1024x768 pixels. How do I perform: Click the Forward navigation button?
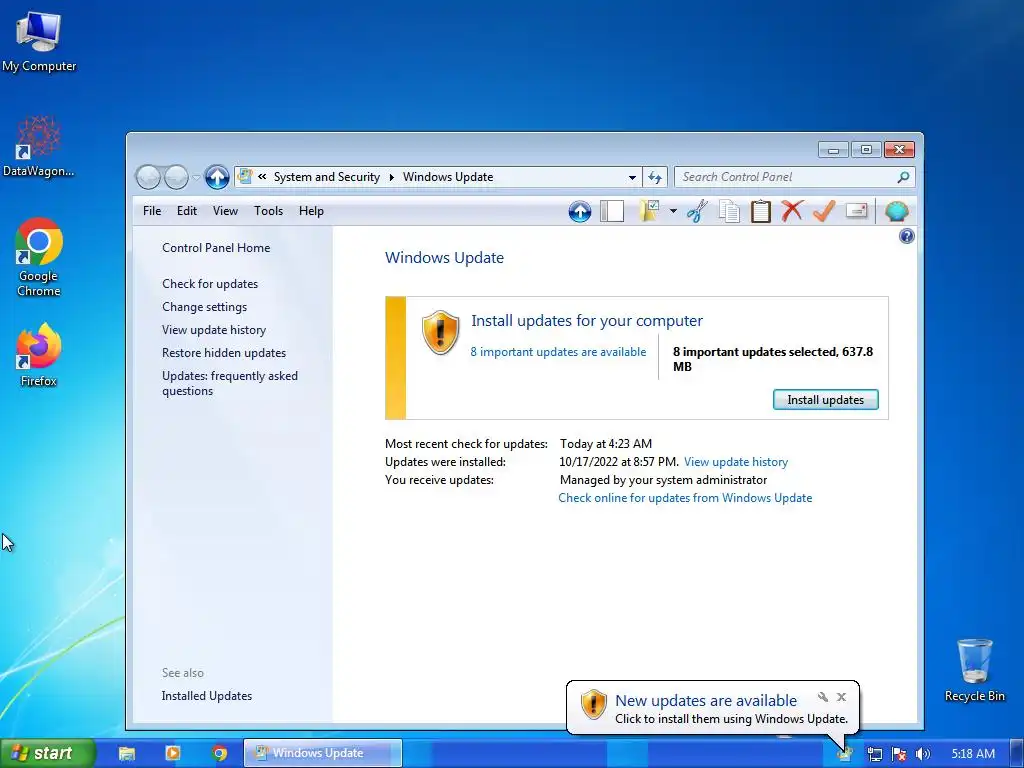(x=176, y=177)
